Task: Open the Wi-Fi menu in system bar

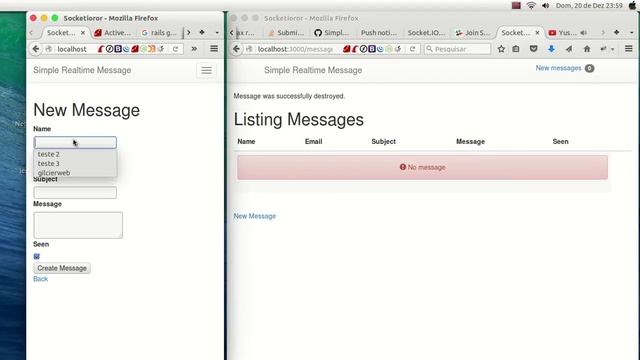Action: [x=531, y=5]
